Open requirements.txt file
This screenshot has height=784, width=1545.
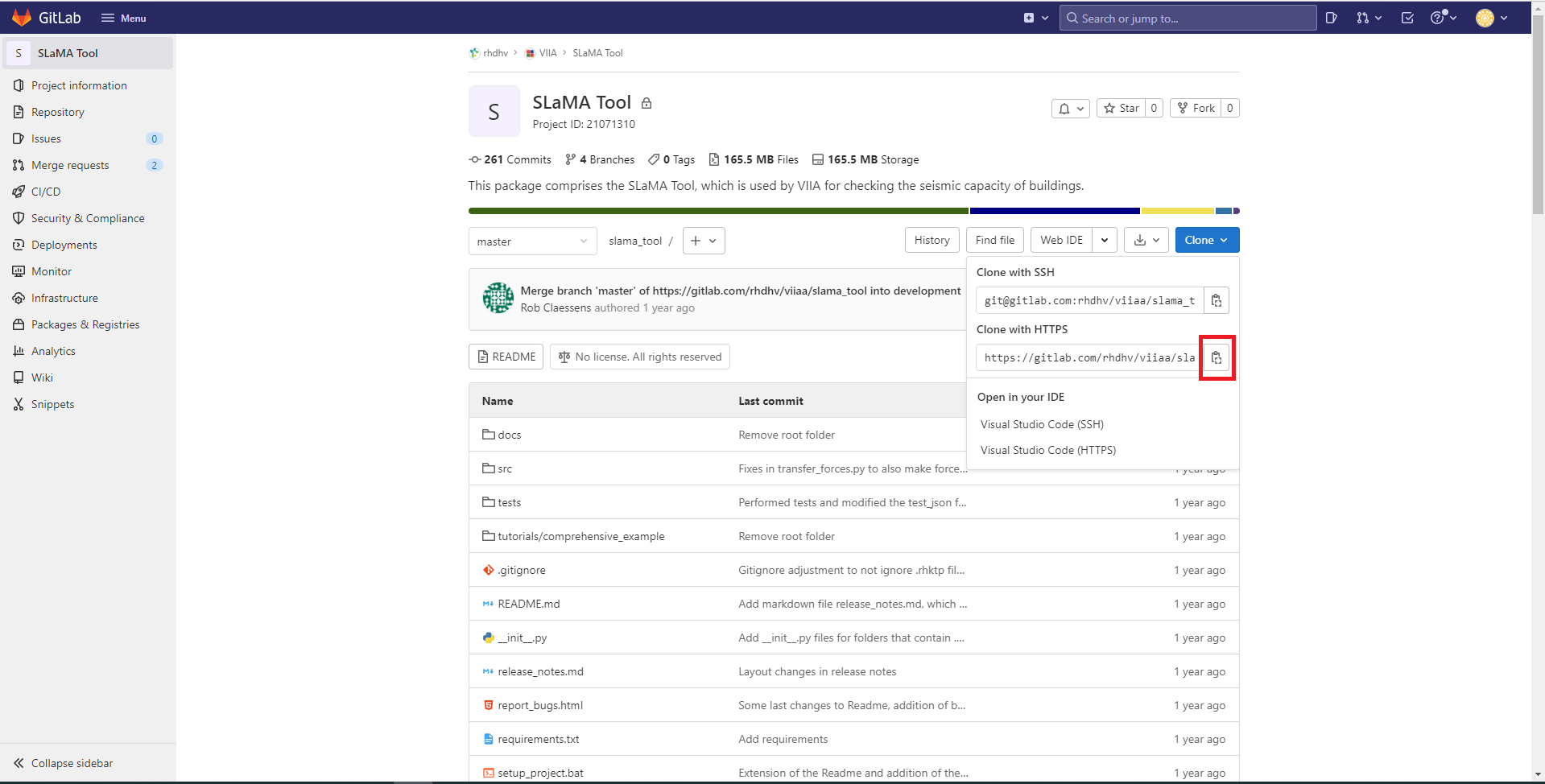click(539, 739)
